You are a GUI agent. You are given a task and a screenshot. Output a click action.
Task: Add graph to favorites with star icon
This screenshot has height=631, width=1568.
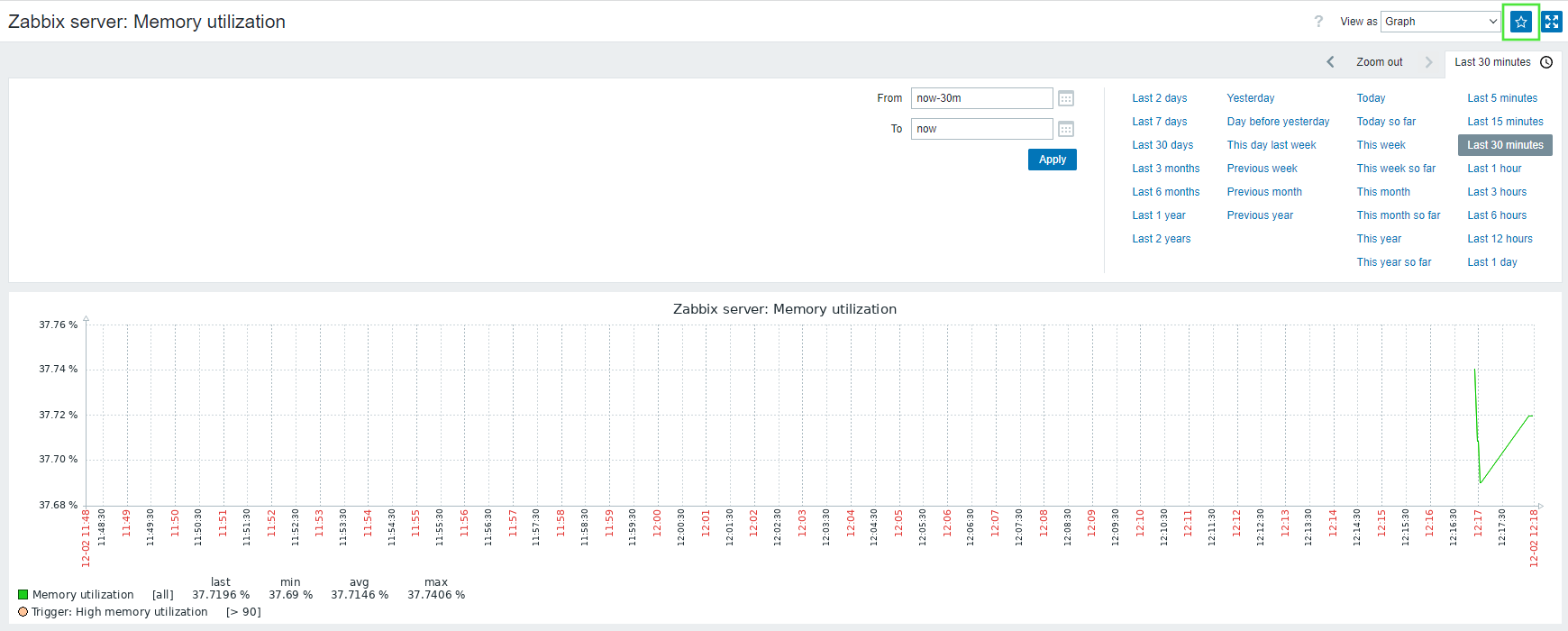(x=1521, y=22)
